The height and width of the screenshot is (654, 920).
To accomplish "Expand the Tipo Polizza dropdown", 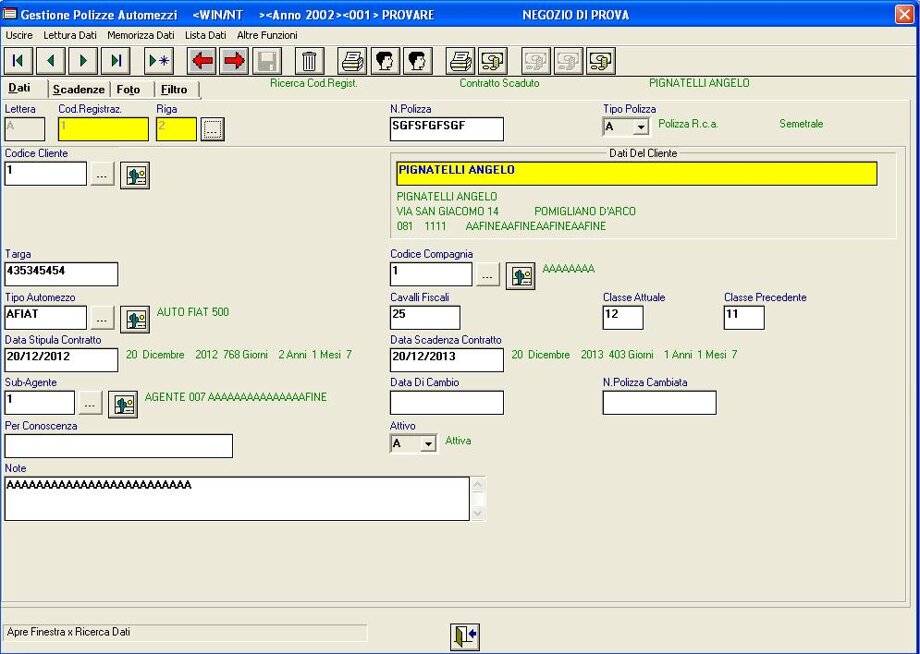I will coord(641,127).
